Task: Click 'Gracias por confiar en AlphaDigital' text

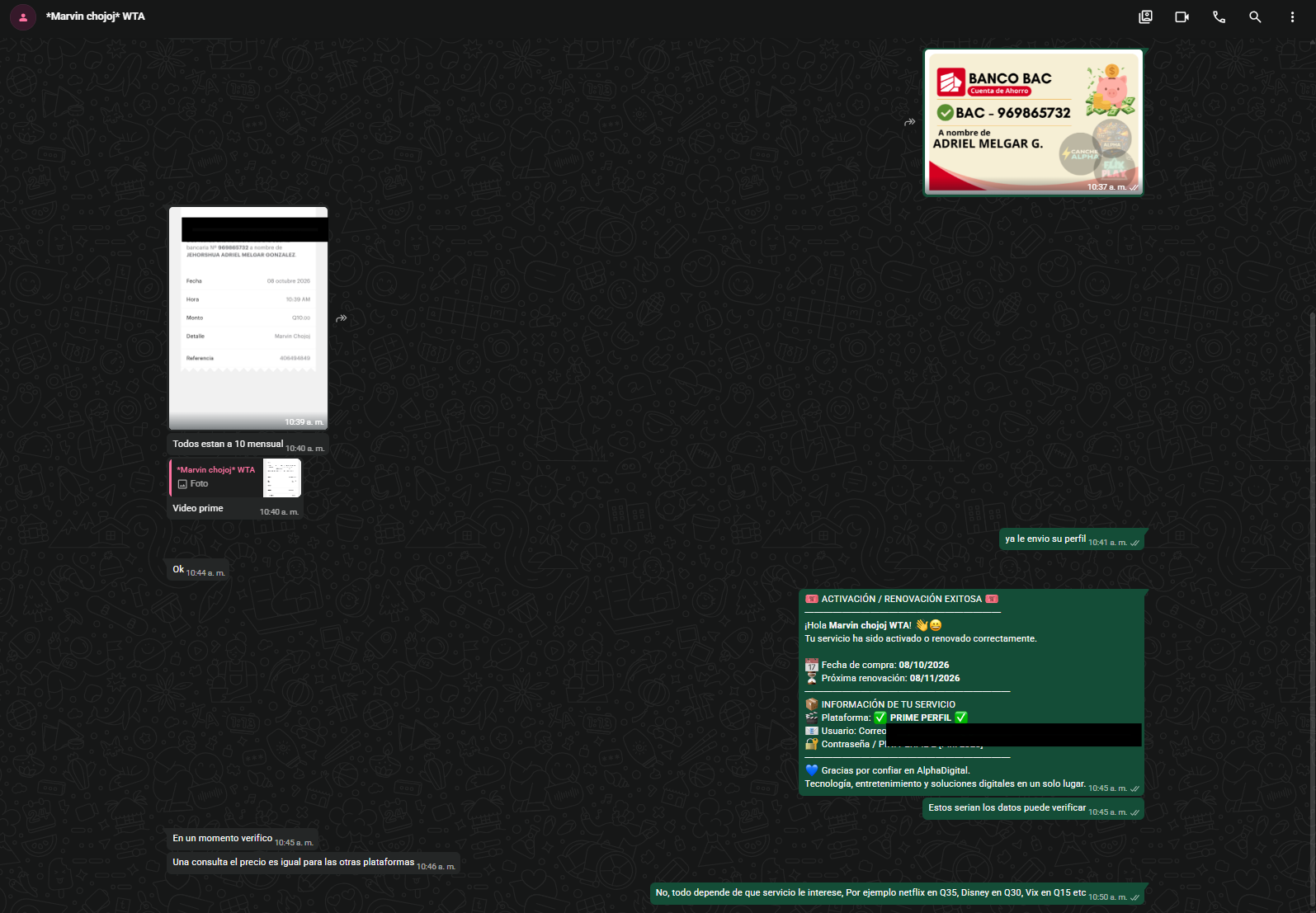Action: point(888,770)
